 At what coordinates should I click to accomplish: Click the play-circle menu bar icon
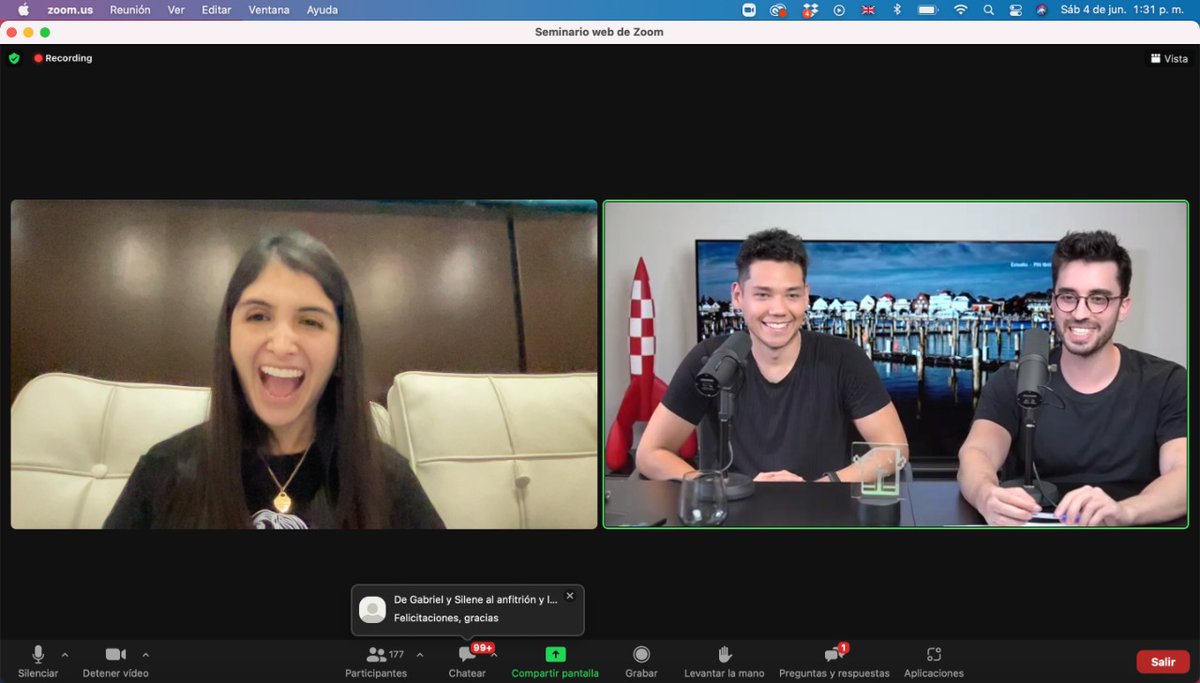click(x=839, y=10)
